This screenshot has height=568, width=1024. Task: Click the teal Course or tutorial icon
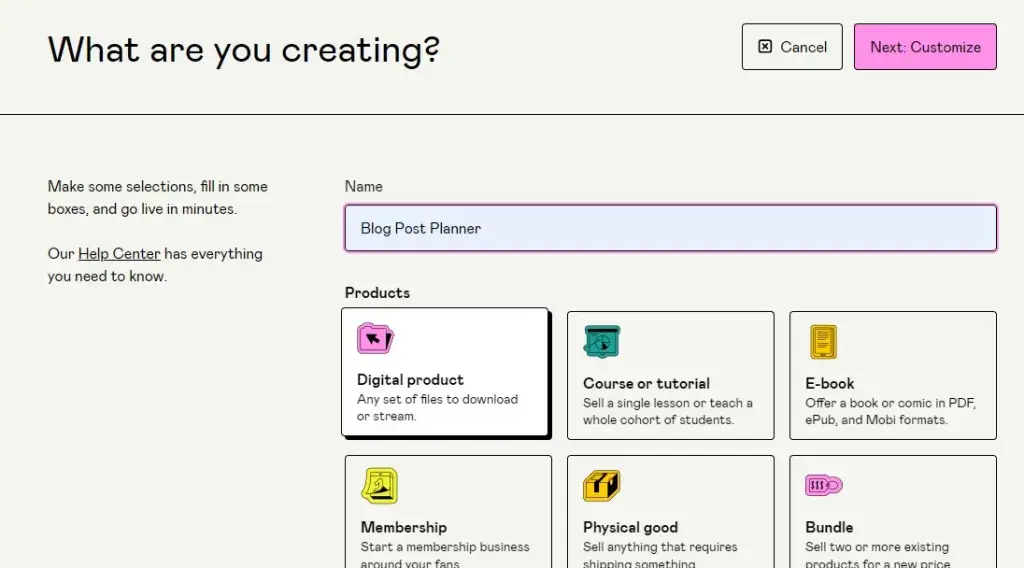point(602,343)
